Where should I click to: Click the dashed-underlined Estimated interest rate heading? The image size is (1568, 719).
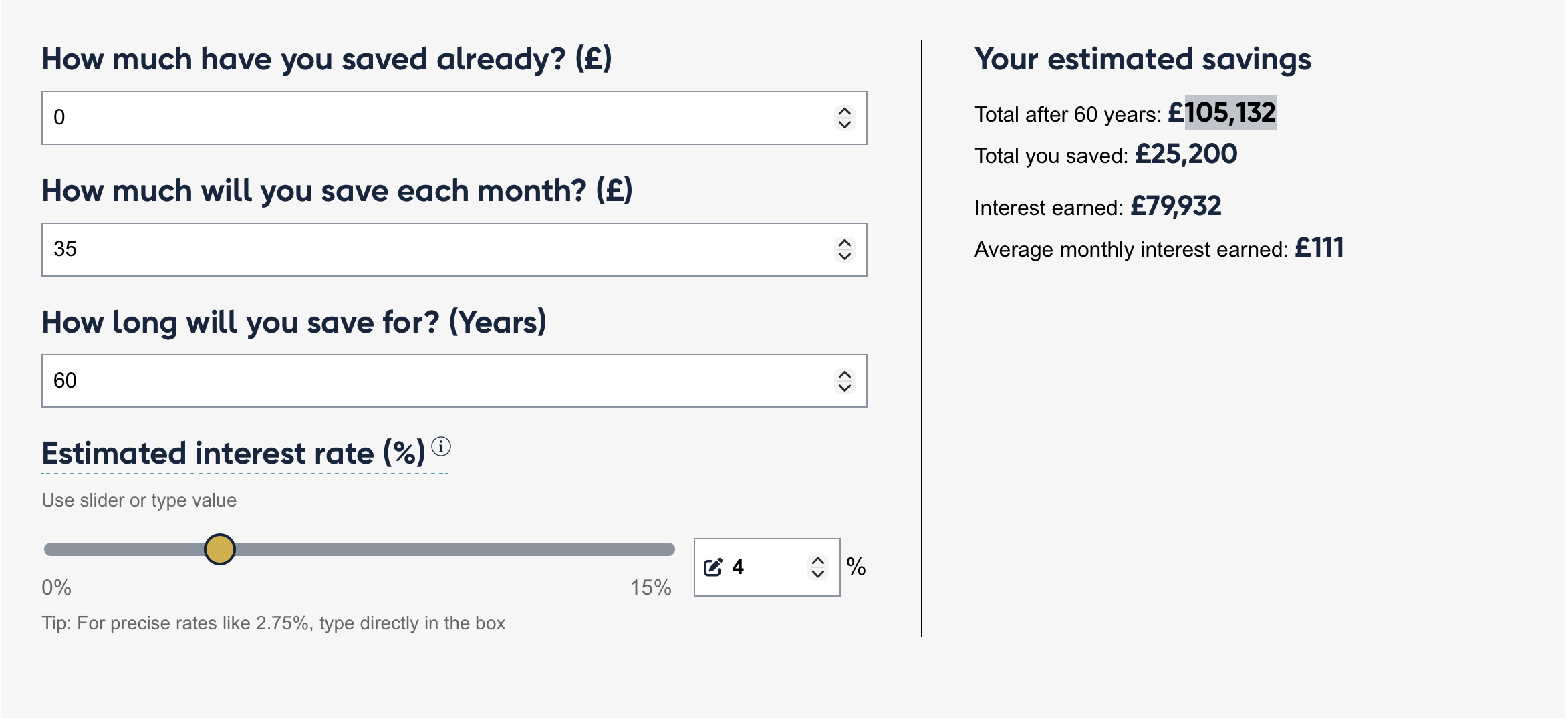coord(234,453)
